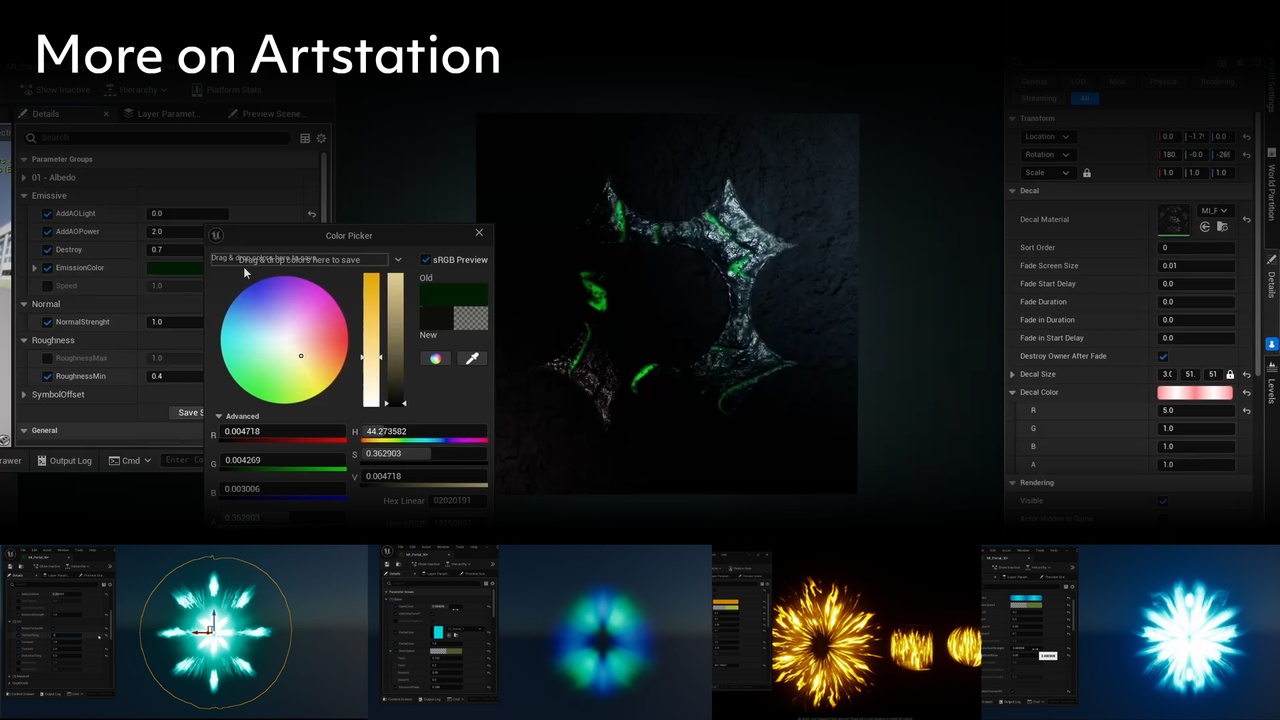Reset Decal Color to default
Screen dimensions: 1280x720
tap(1246, 393)
